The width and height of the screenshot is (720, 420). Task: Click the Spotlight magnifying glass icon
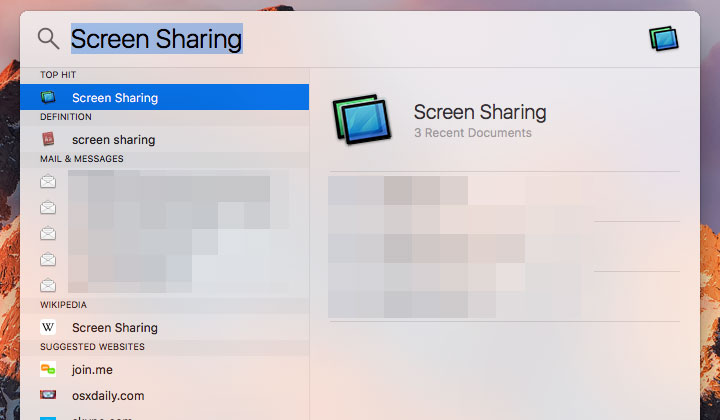click(x=48, y=39)
